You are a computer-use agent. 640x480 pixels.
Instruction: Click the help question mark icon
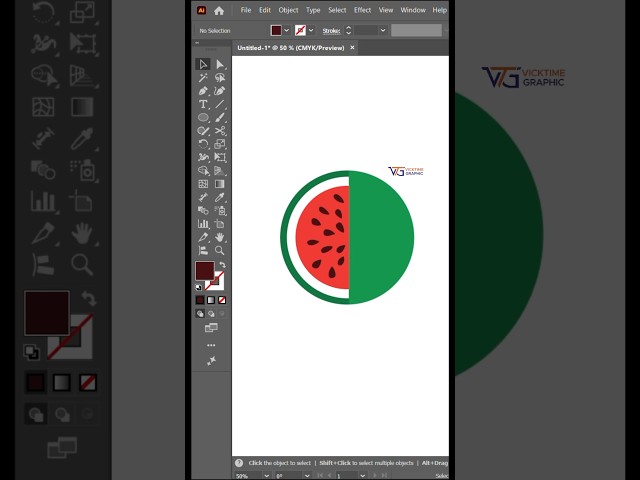(x=239, y=463)
